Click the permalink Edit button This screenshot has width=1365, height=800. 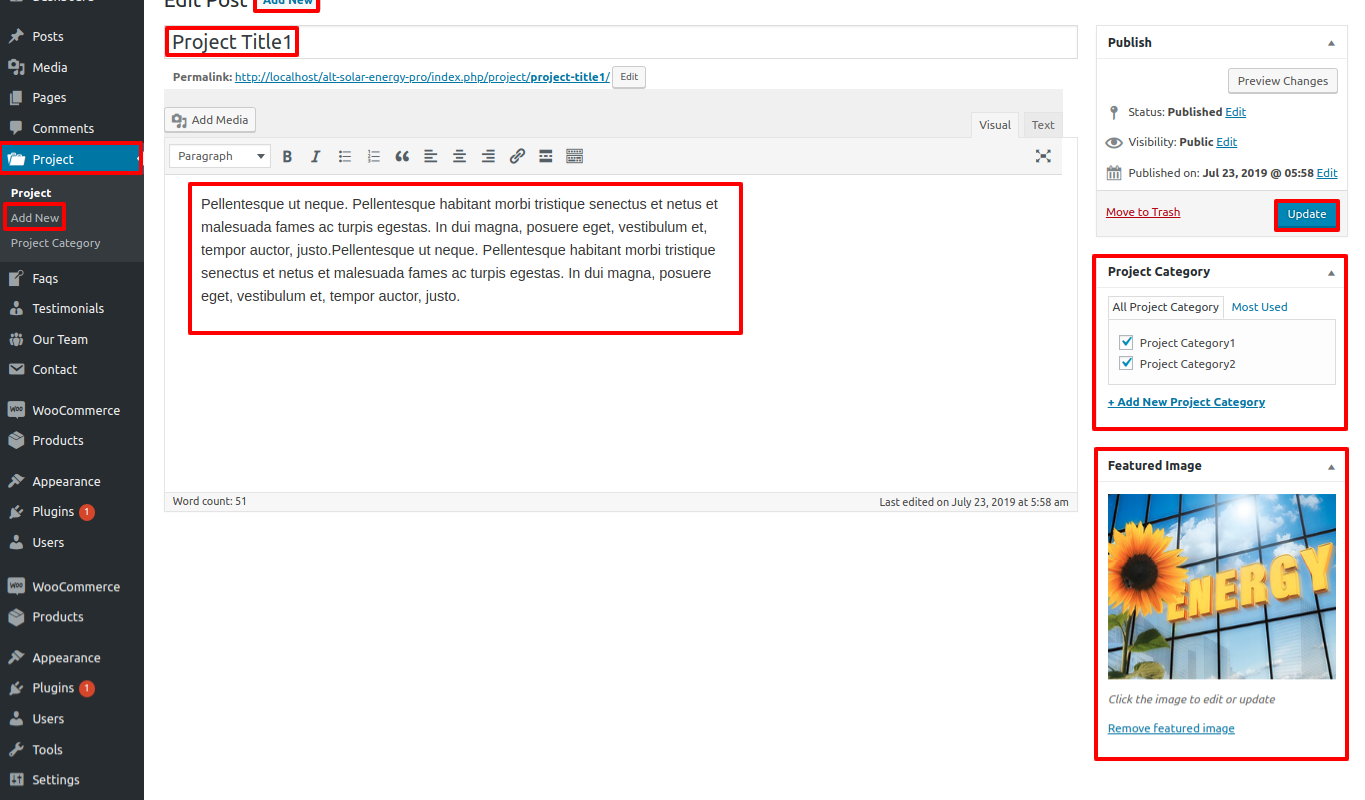629,77
